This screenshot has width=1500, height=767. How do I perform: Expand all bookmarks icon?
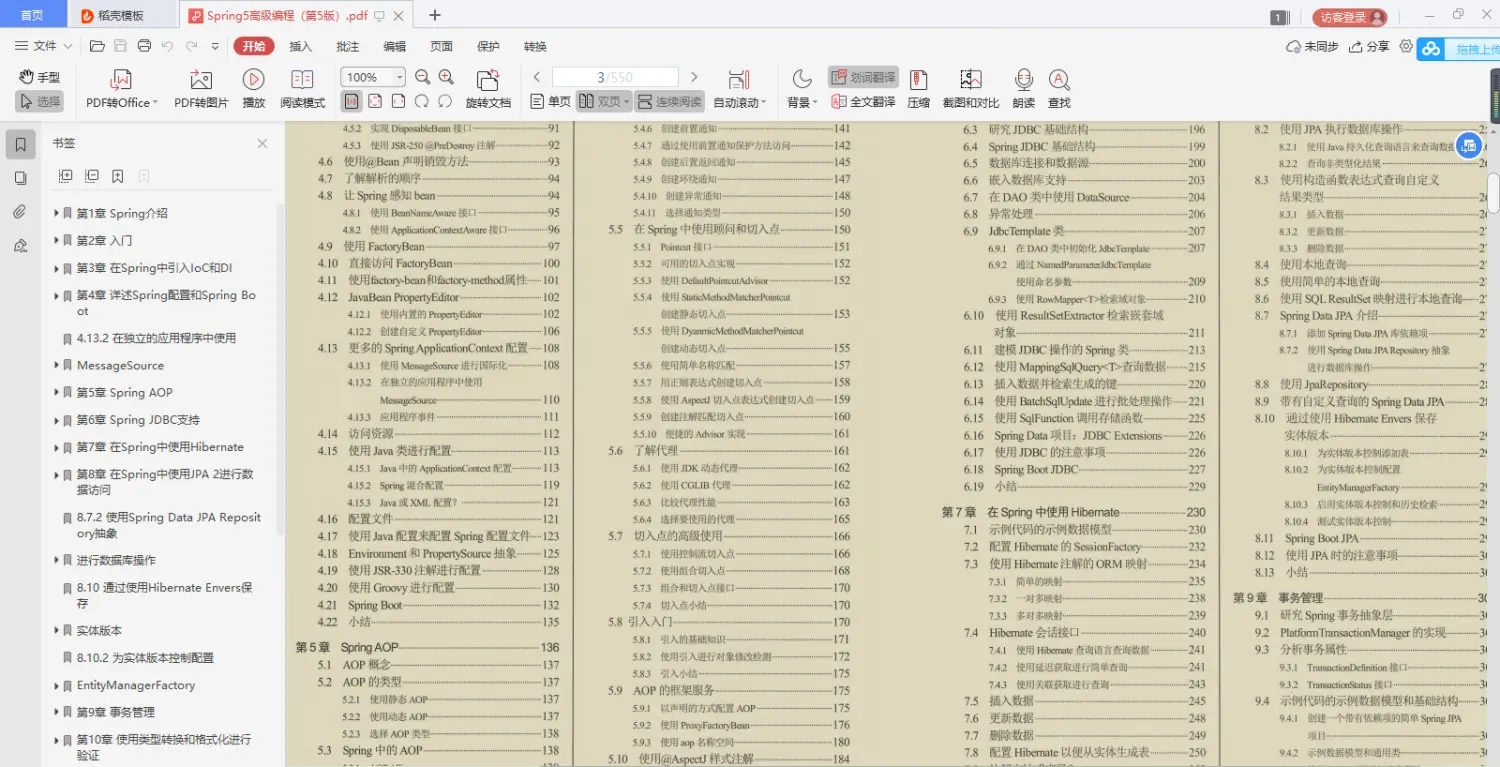click(x=66, y=176)
